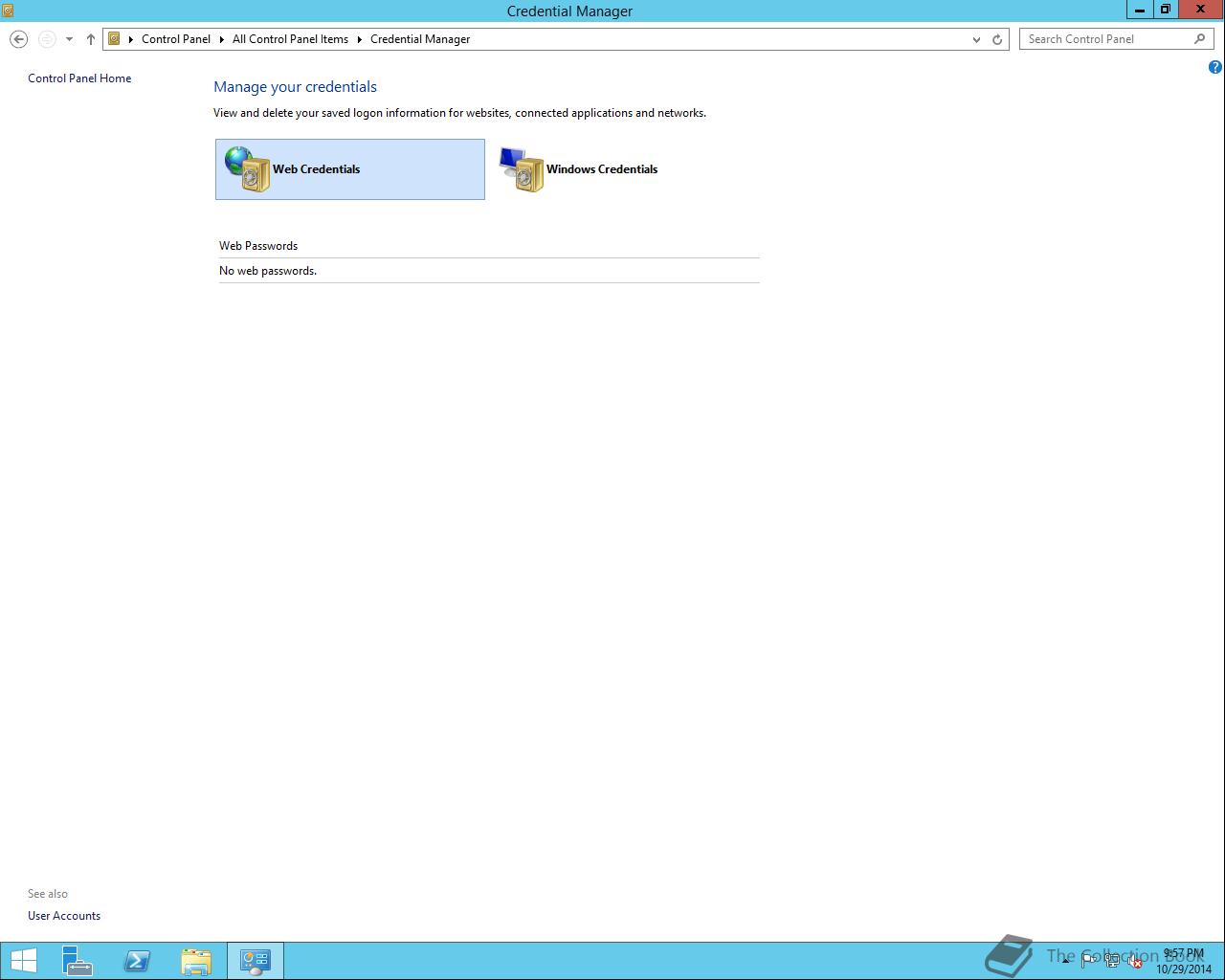Click All Control Panel Items breadcrumb
This screenshot has height=980, width=1225.
tap(290, 39)
